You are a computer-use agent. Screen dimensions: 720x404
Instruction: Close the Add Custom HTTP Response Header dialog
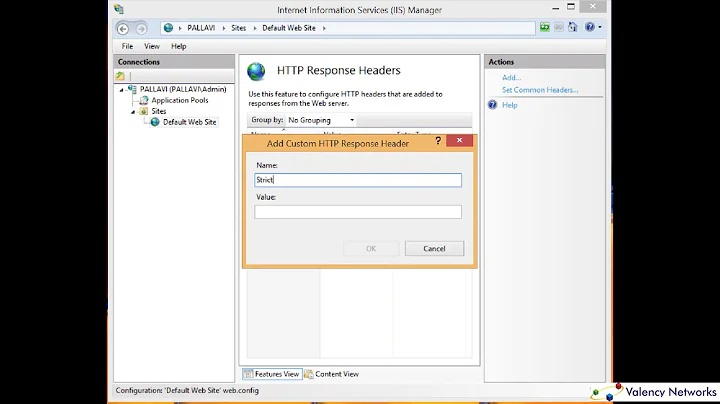(459, 140)
